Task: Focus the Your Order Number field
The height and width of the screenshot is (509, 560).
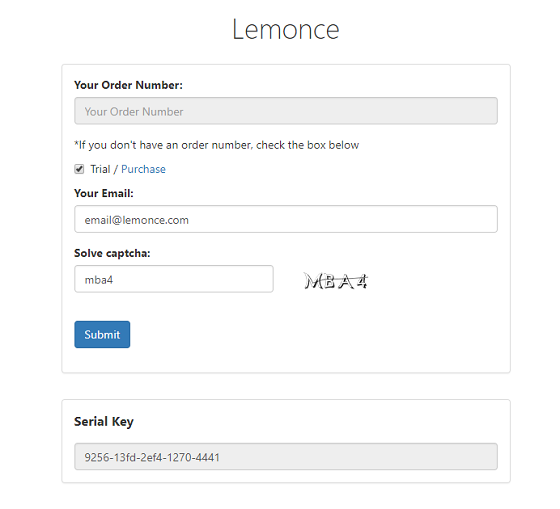Action: [286, 111]
